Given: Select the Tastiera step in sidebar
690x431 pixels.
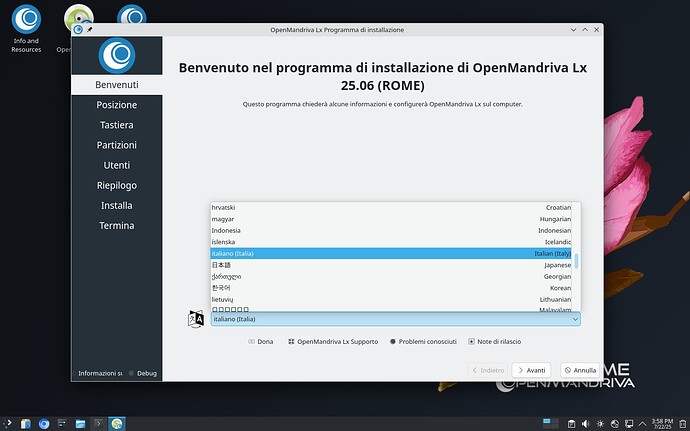Looking at the screenshot, I should pyautogui.click(x=117, y=125).
